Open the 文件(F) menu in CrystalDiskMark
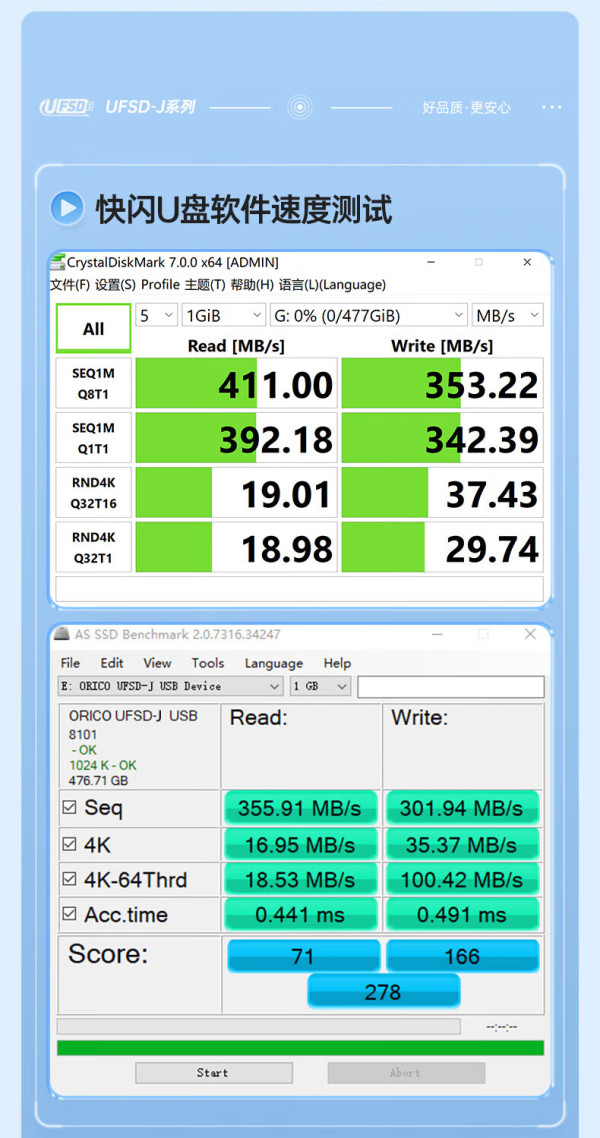 point(70,284)
